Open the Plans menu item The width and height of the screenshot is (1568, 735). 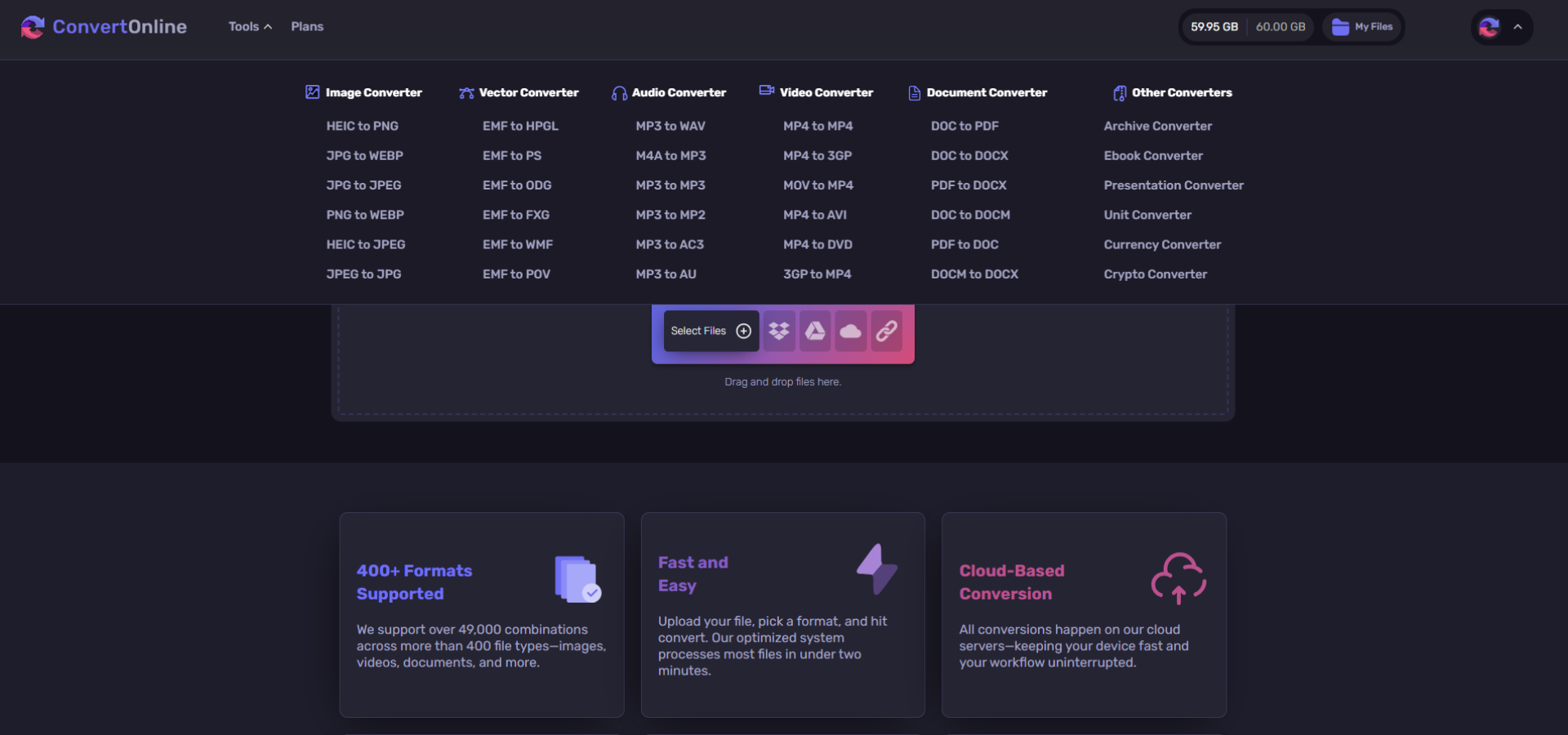[x=307, y=26]
